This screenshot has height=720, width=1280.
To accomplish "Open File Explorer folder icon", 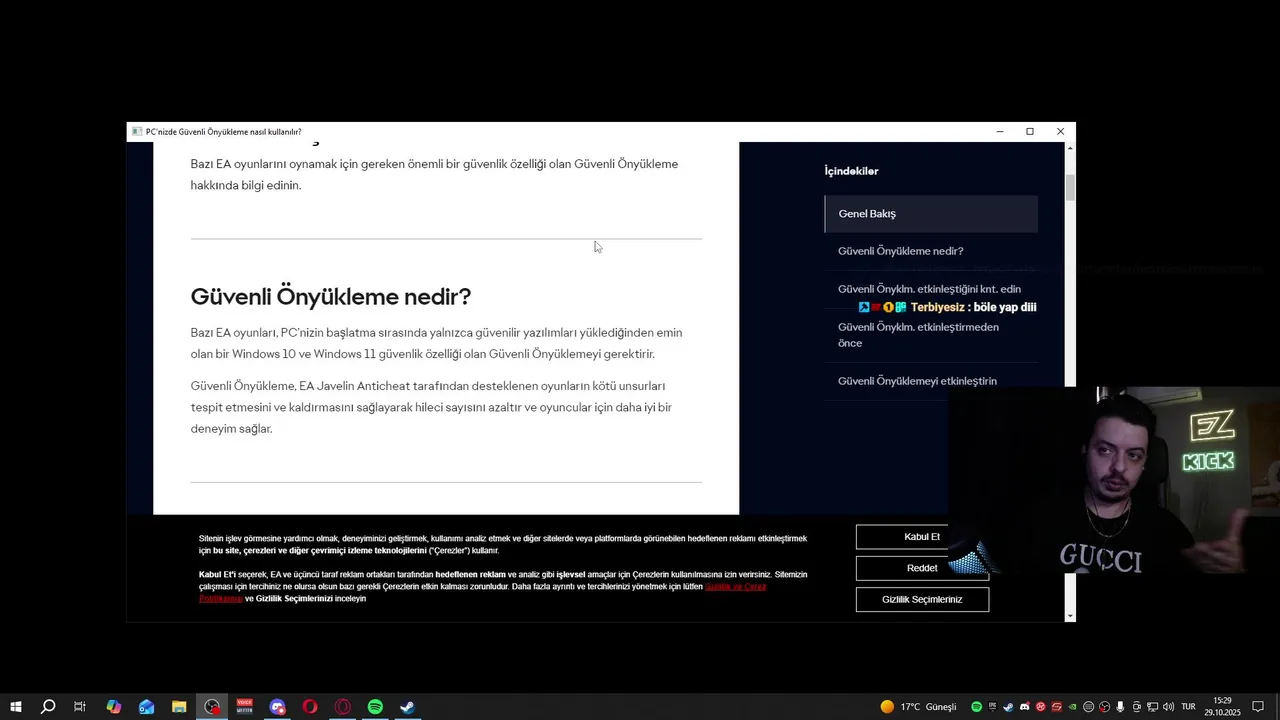I will [x=179, y=707].
